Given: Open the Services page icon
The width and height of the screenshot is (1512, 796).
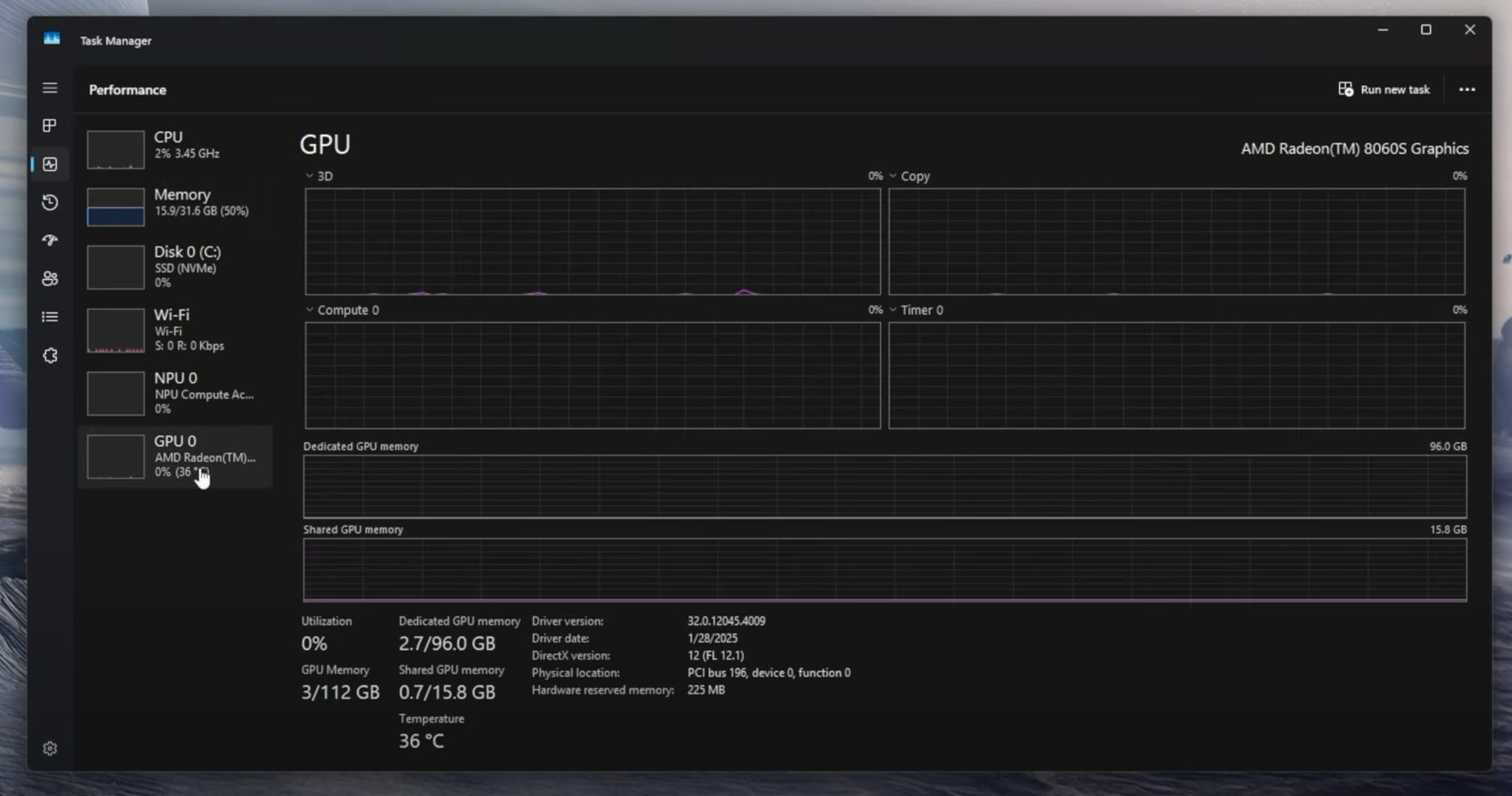Looking at the screenshot, I should [49, 355].
